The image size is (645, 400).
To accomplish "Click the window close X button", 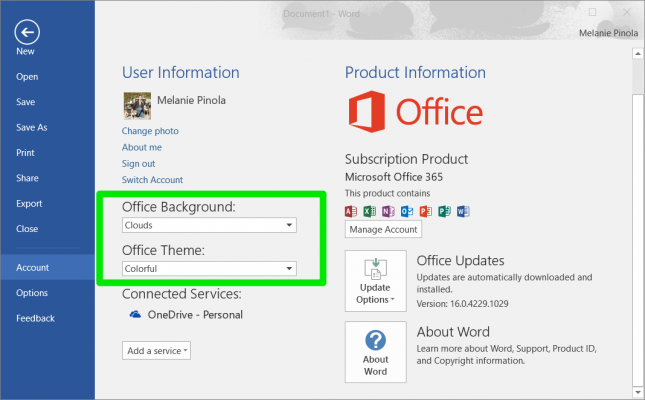I will point(626,13).
